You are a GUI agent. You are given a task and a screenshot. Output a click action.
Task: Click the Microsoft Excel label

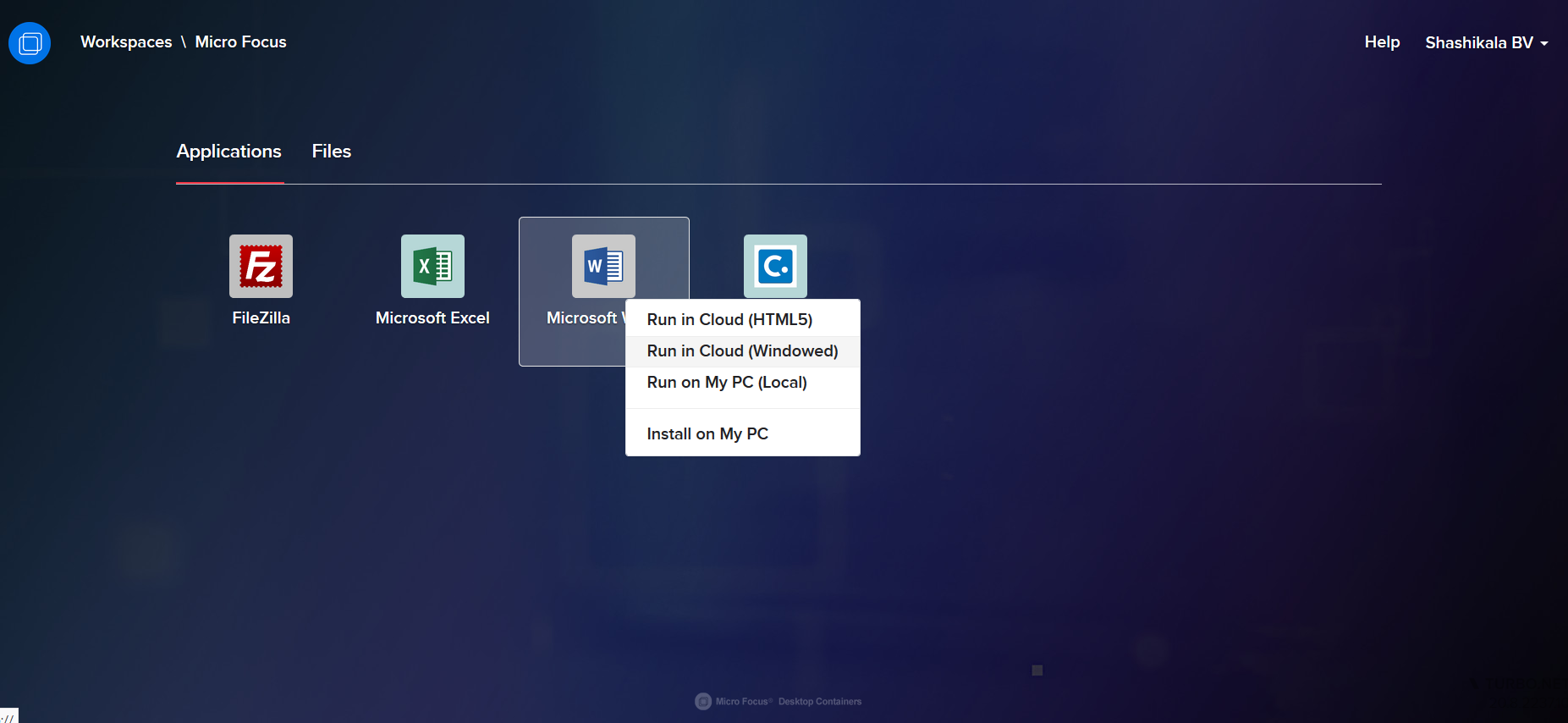coord(432,318)
